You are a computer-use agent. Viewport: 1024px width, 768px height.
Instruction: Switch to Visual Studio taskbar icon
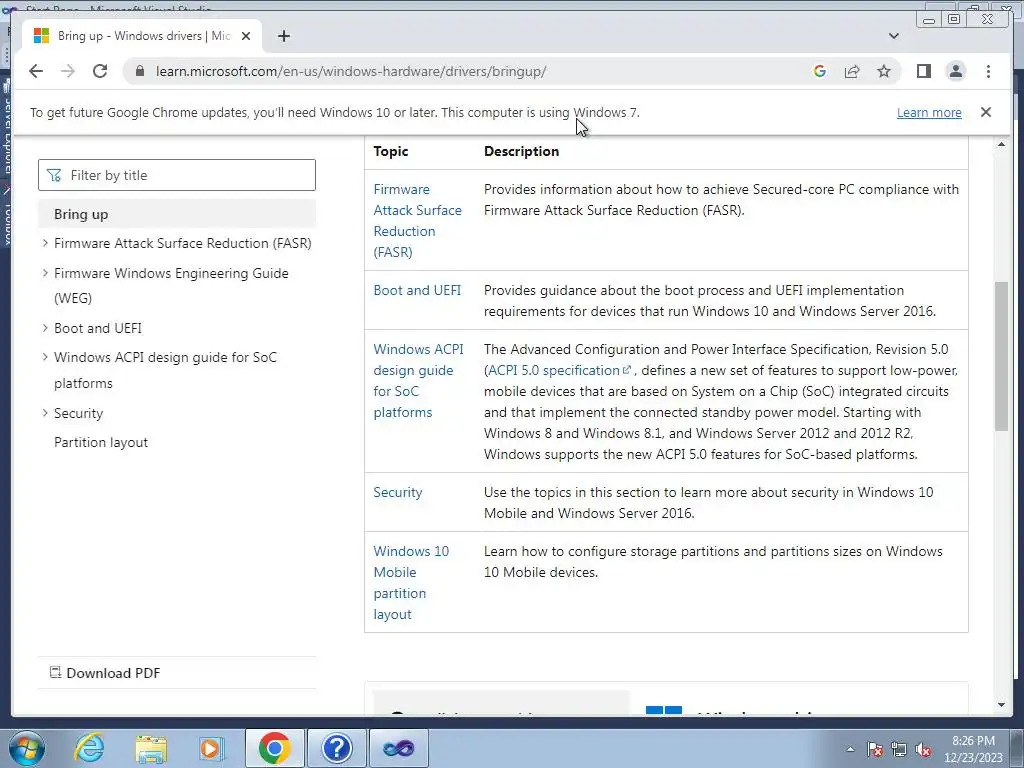click(399, 748)
